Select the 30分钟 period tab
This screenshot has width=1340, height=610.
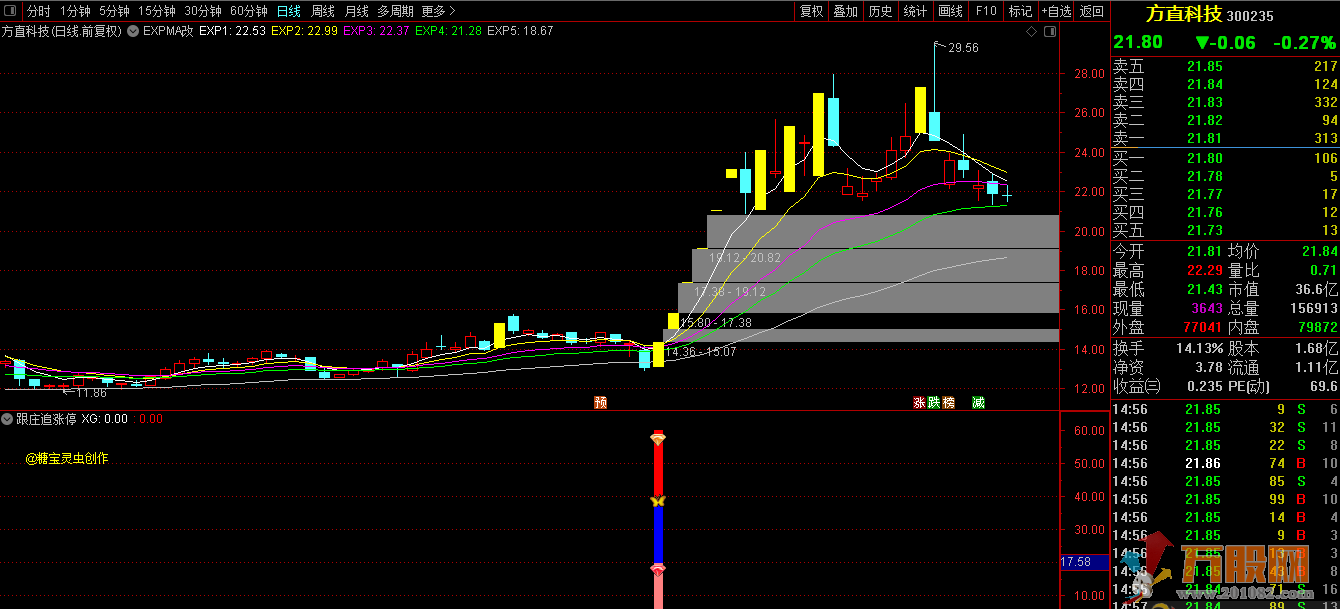(203, 11)
